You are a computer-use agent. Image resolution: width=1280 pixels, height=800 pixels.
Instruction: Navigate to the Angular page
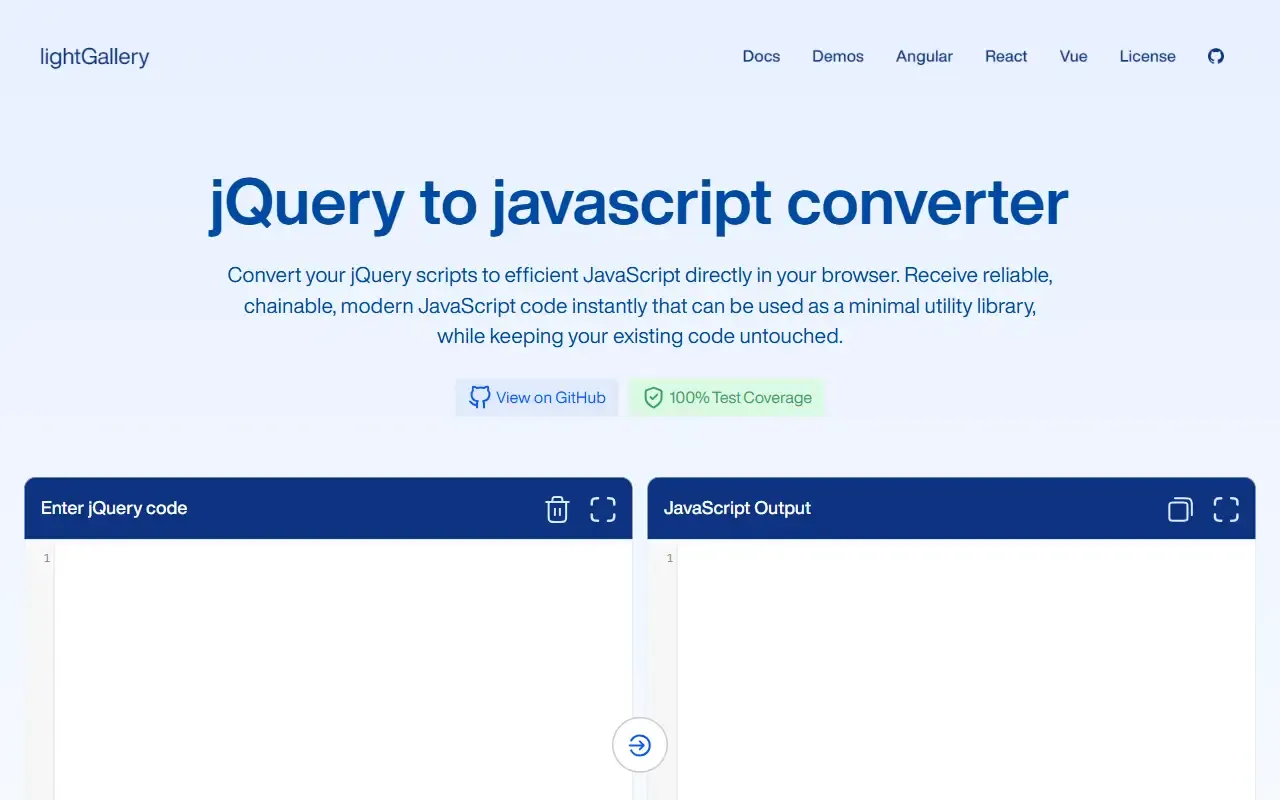[924, 56]
